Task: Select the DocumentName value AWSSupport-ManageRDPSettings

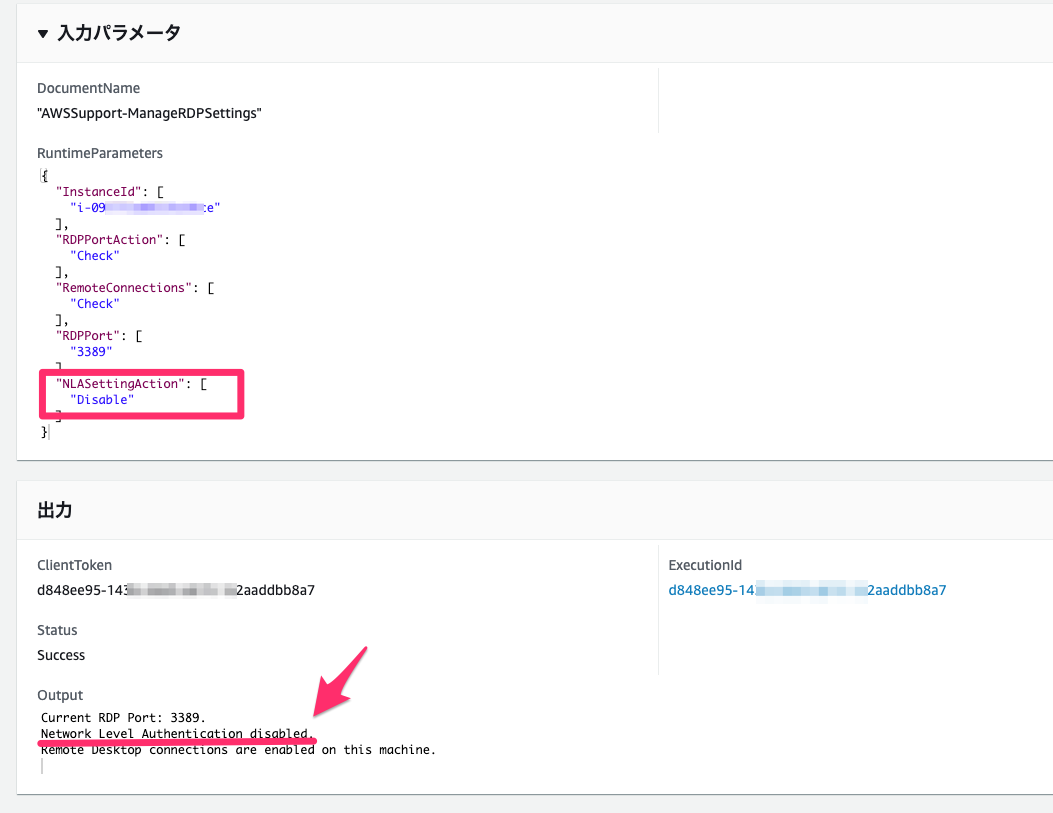Action: [149, 113]
